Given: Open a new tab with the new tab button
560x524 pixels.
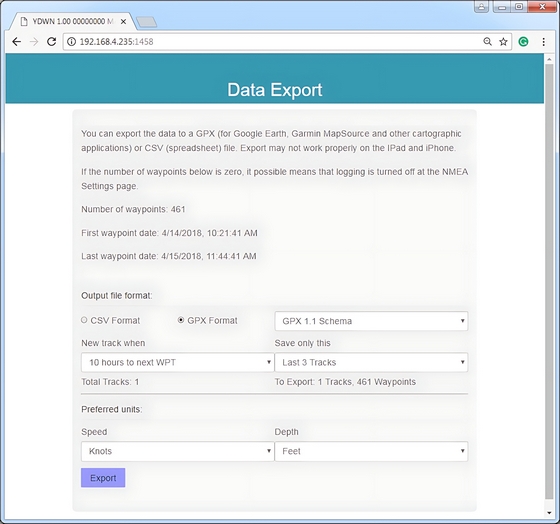Looking at the screenshot, I should point(146,22).
